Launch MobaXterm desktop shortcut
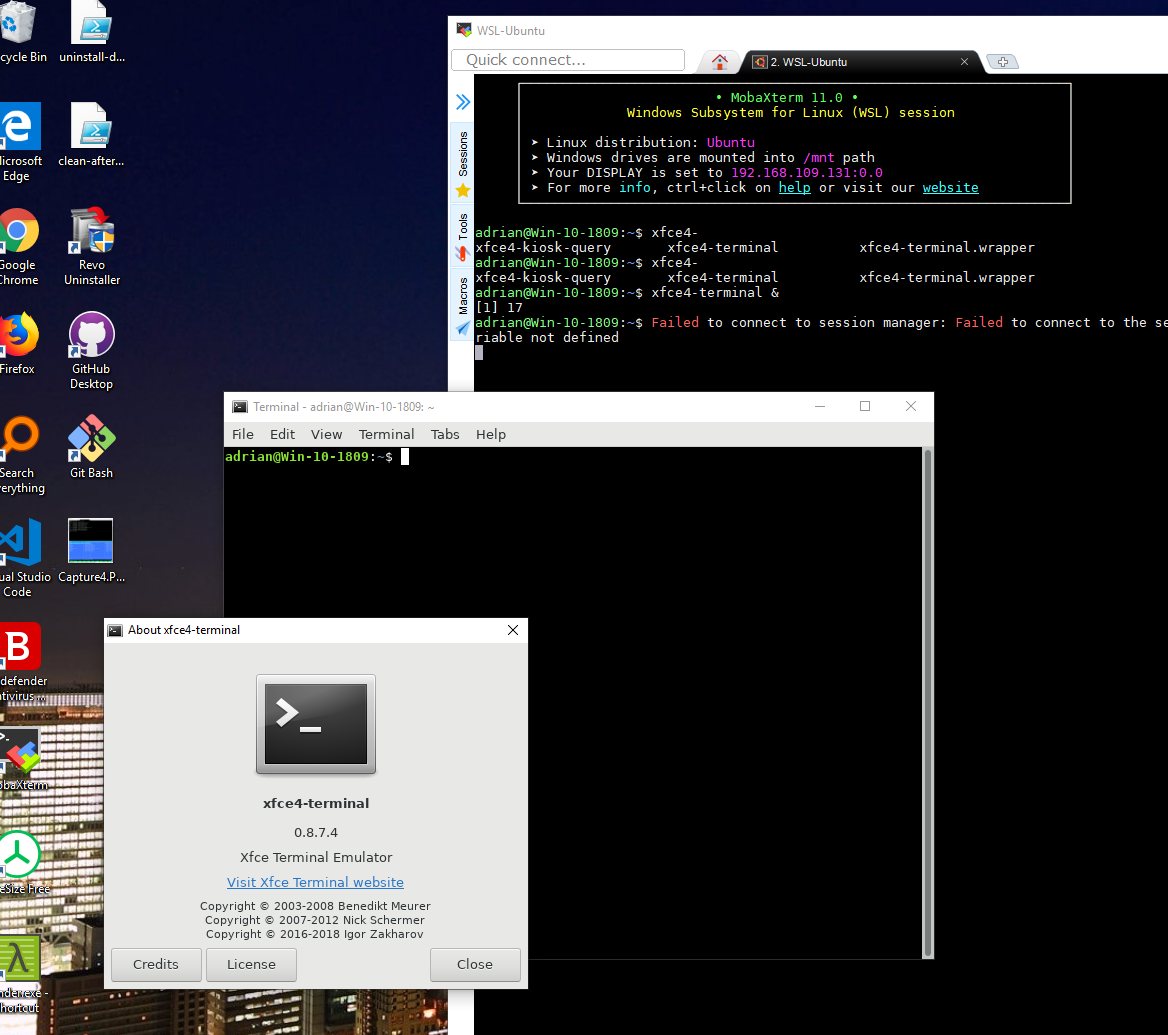Screen dimensions: 1168x1035 [x=22, y=760]
